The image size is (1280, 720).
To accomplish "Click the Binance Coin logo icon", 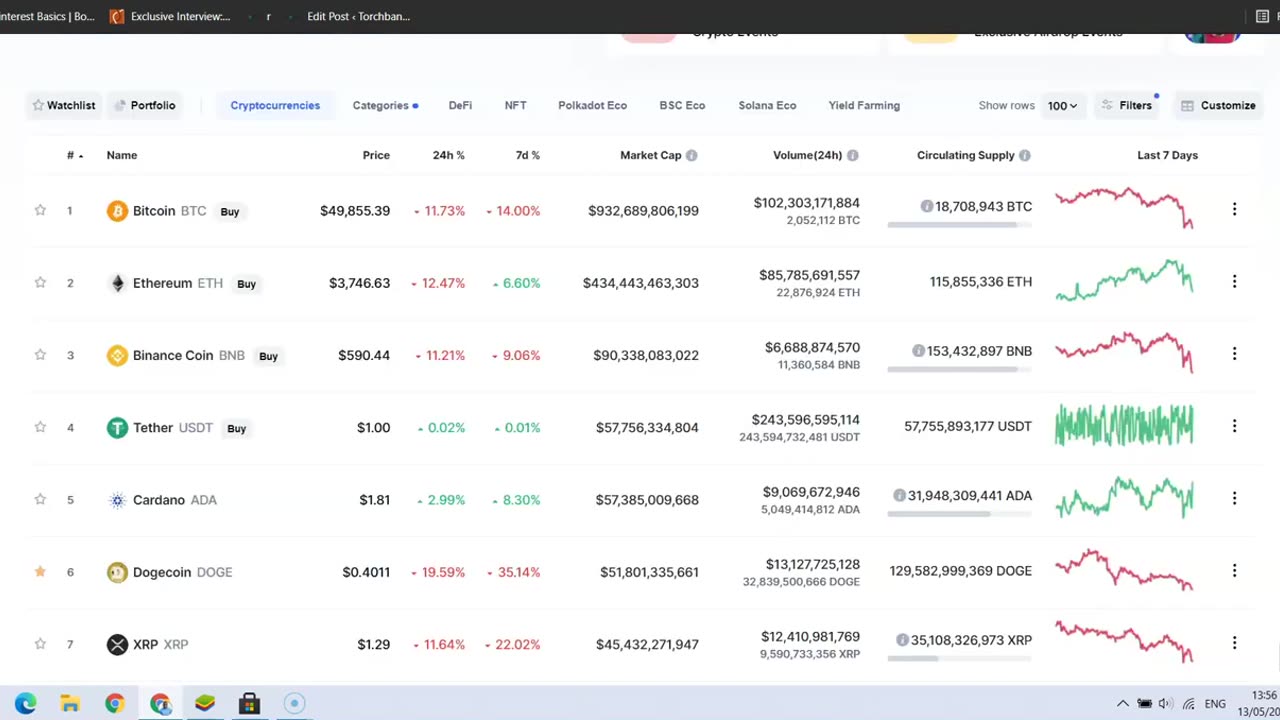I will pyautogui.click(x=117, y=355).
